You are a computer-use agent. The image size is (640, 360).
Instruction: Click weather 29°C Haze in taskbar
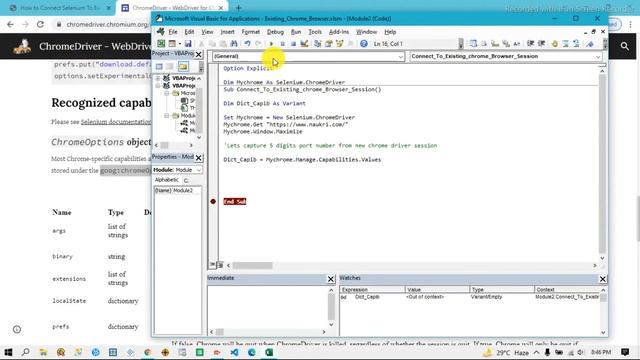click(x=506, y=352)
